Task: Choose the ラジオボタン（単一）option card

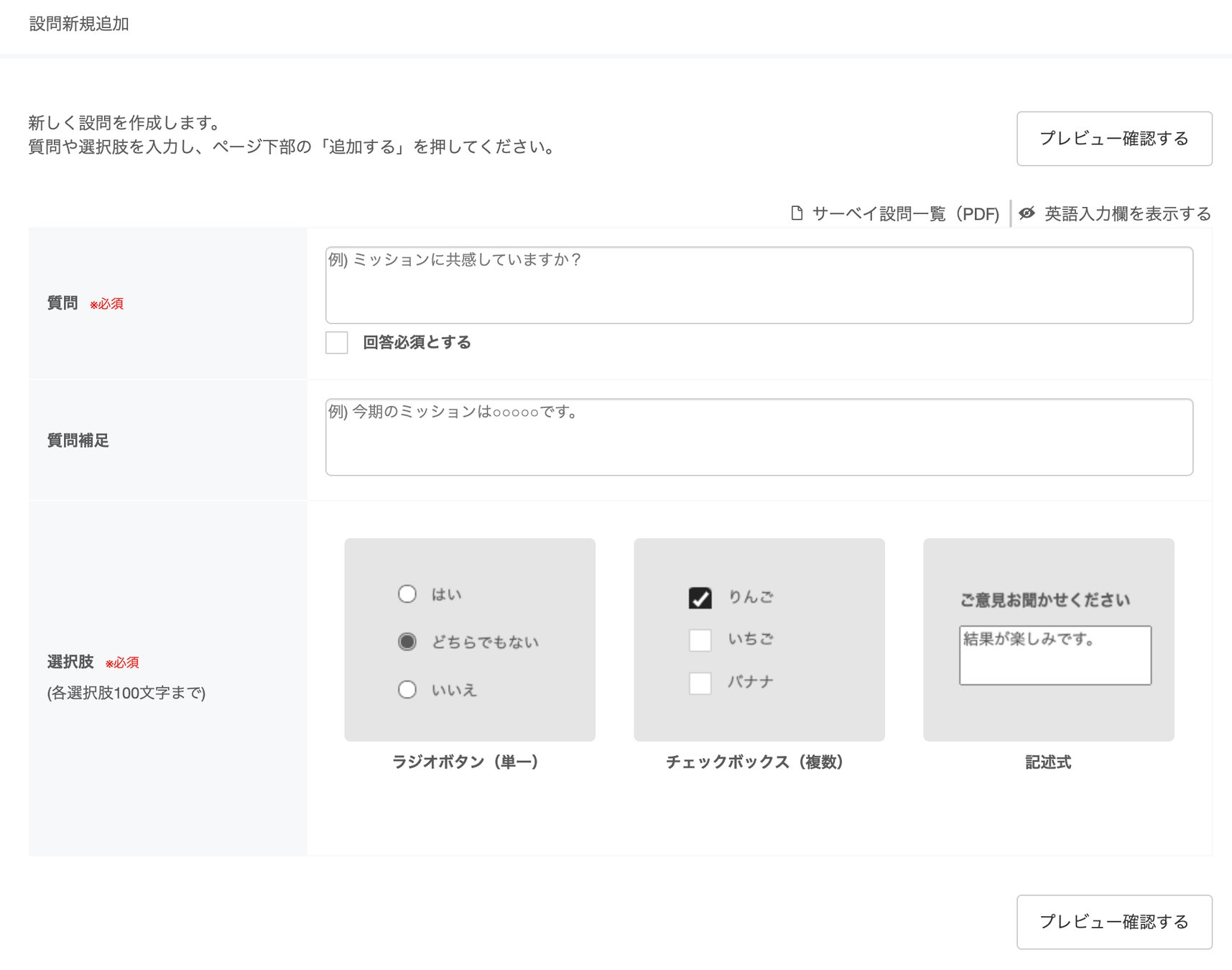Action: tap(470, 639)
